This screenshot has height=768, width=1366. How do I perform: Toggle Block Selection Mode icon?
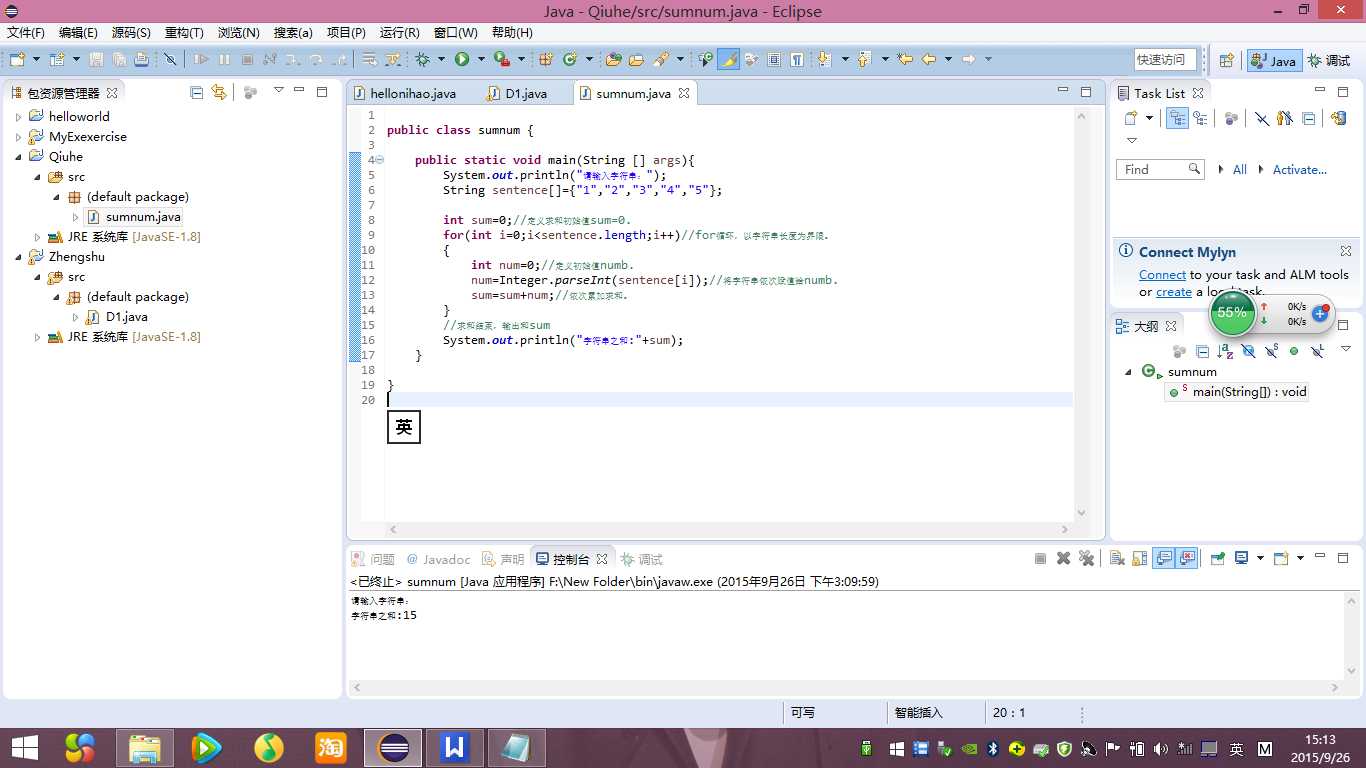point(773,60)
